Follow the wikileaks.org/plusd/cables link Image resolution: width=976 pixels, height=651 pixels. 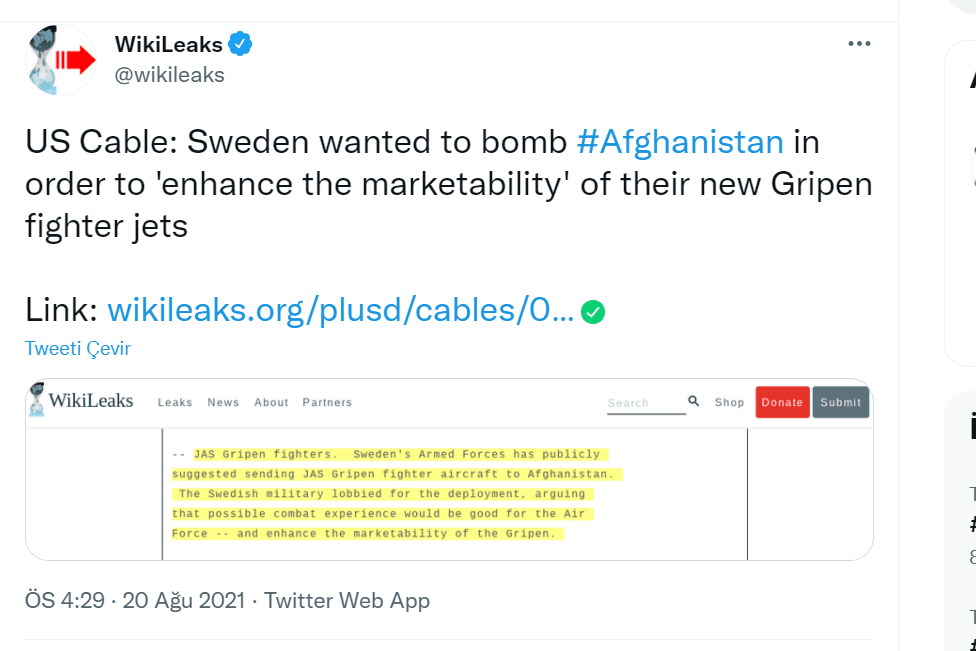[x=340, y=311]
